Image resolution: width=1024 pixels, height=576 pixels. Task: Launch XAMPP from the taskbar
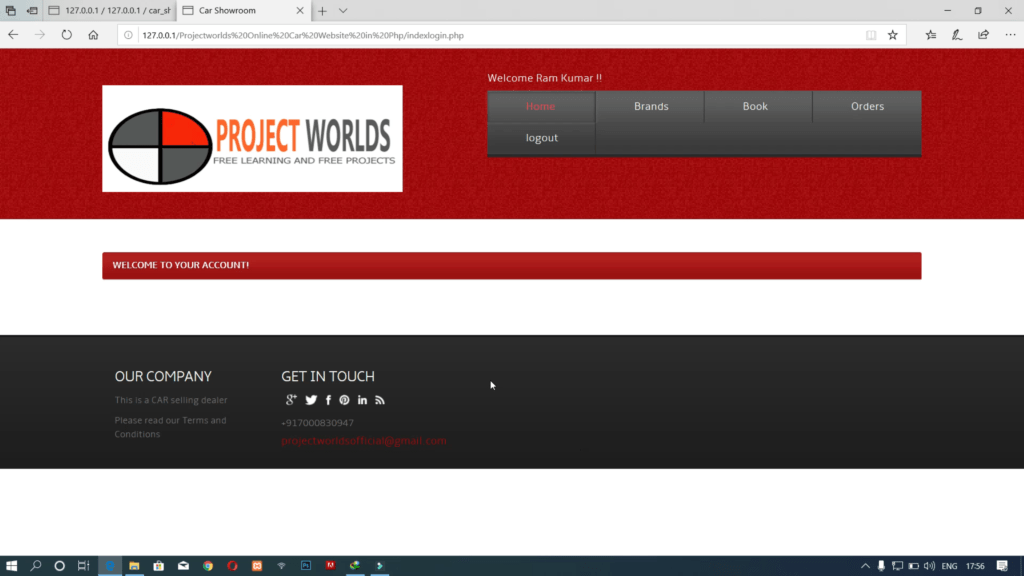coord(256,566)
